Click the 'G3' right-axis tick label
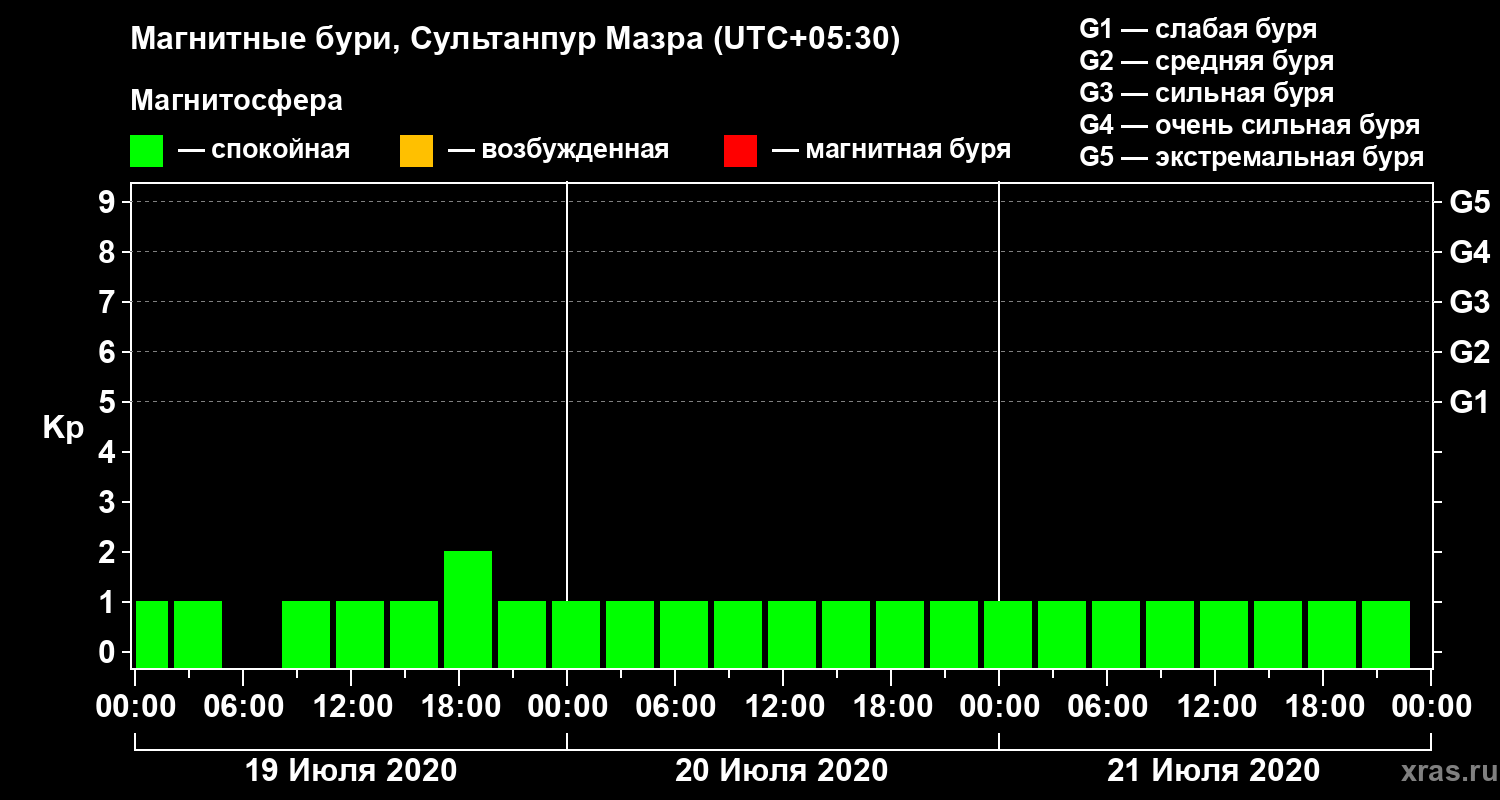 coord(1469,302)
